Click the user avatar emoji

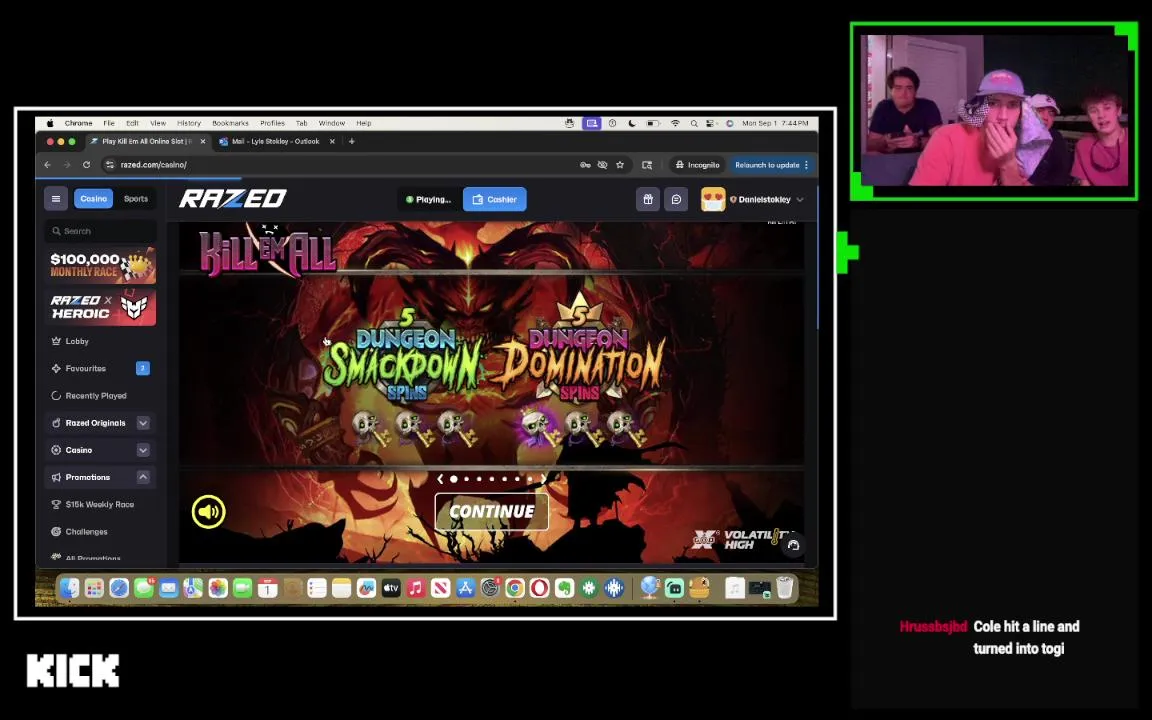(713, 199)
